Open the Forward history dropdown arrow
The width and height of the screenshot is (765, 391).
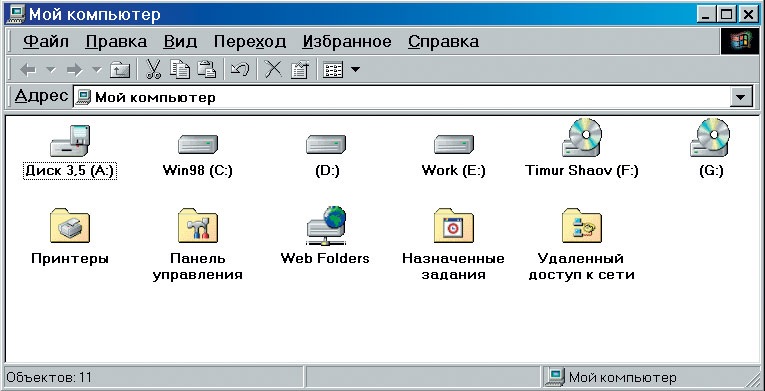[x=97, y=70]
